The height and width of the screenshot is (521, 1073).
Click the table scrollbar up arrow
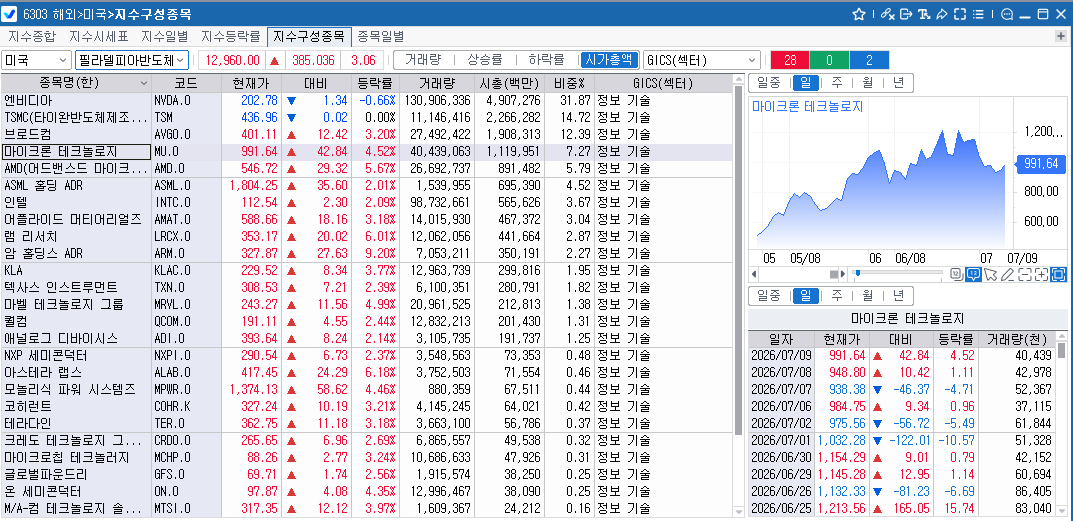pyautogui.click(x=738, y=80)
